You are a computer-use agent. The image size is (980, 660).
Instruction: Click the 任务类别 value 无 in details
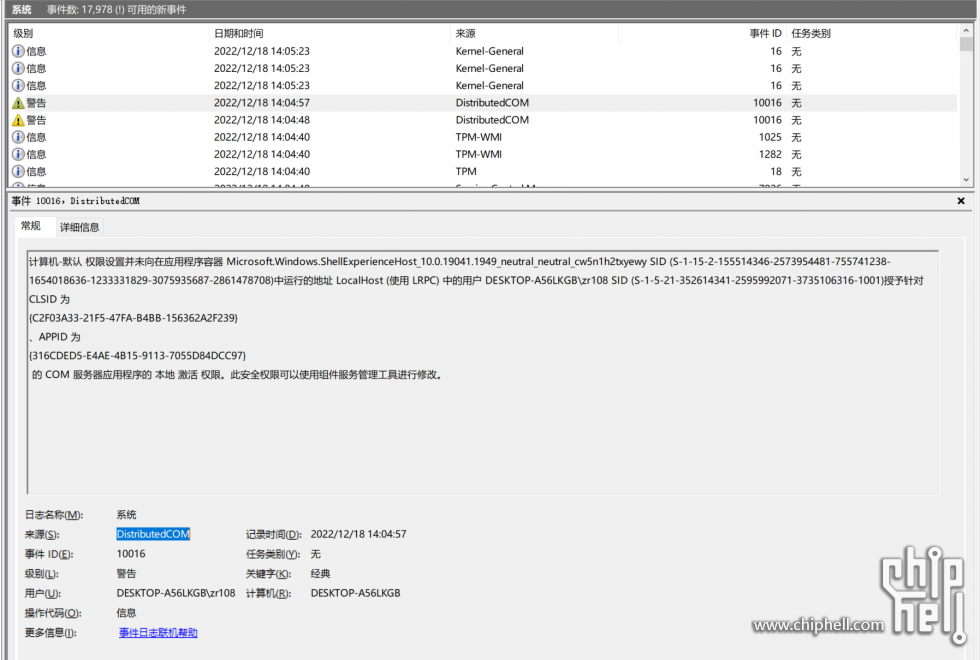(316, 554)
